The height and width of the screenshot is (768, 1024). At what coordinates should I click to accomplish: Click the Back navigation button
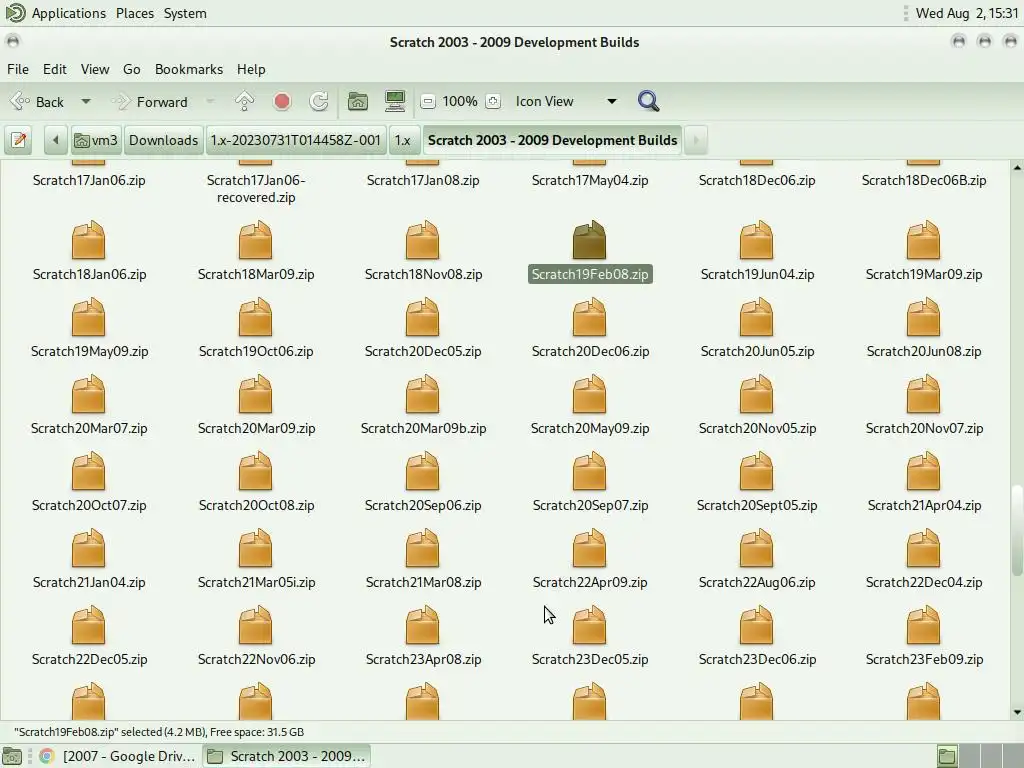(37, 102)
